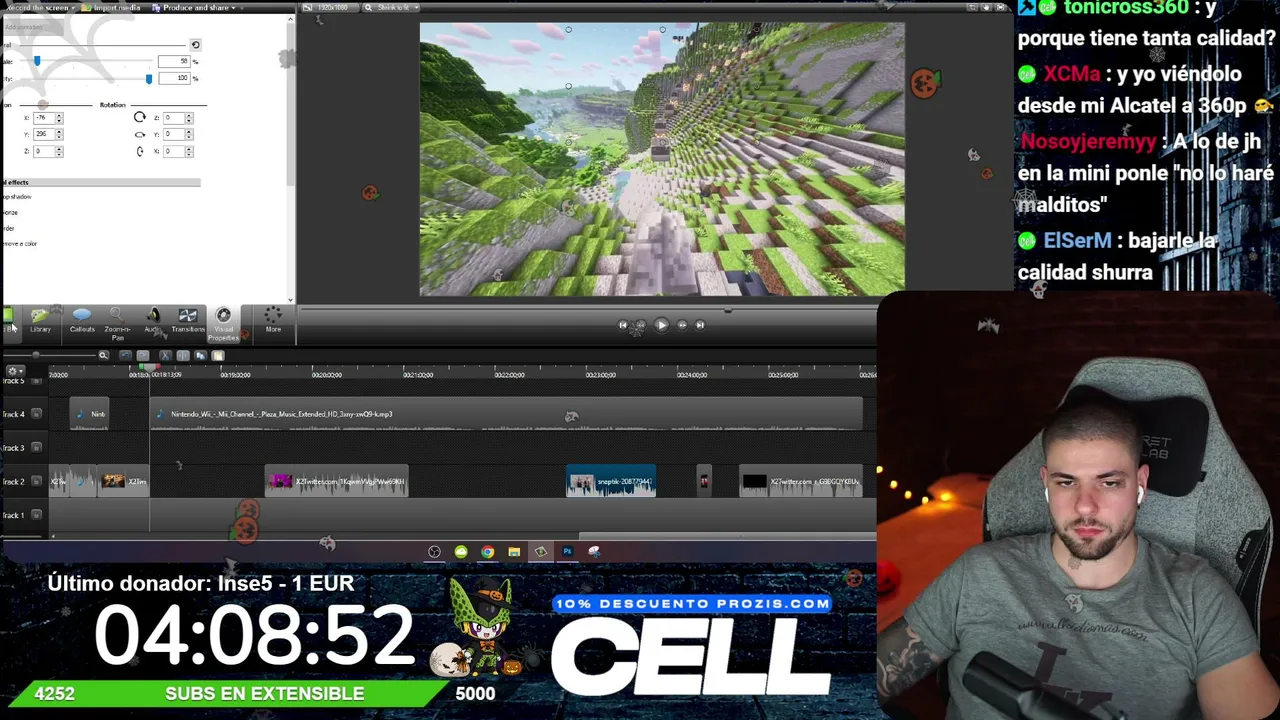Expand the More tools menu
This screenshot has width=1280, height=720.
point(273,321)
